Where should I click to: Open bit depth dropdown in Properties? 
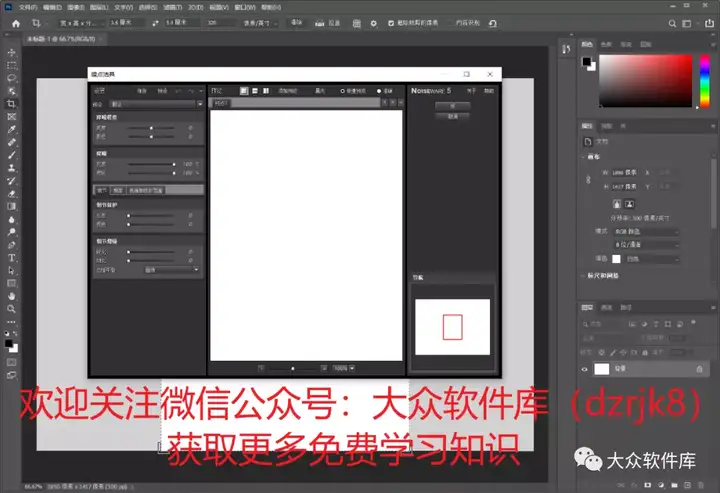[646, 245]
